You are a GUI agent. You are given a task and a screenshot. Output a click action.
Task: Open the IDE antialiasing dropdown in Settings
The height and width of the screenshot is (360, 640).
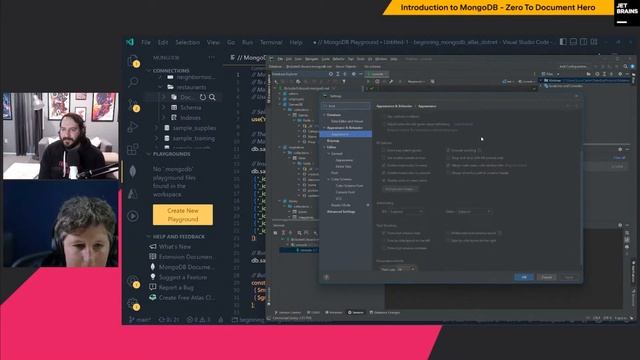click(x=406, y=212)
